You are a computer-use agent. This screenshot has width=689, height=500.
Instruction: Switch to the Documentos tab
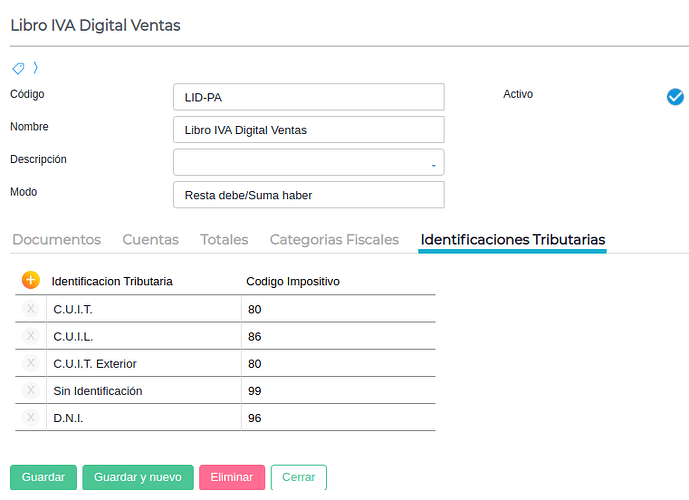56,240
